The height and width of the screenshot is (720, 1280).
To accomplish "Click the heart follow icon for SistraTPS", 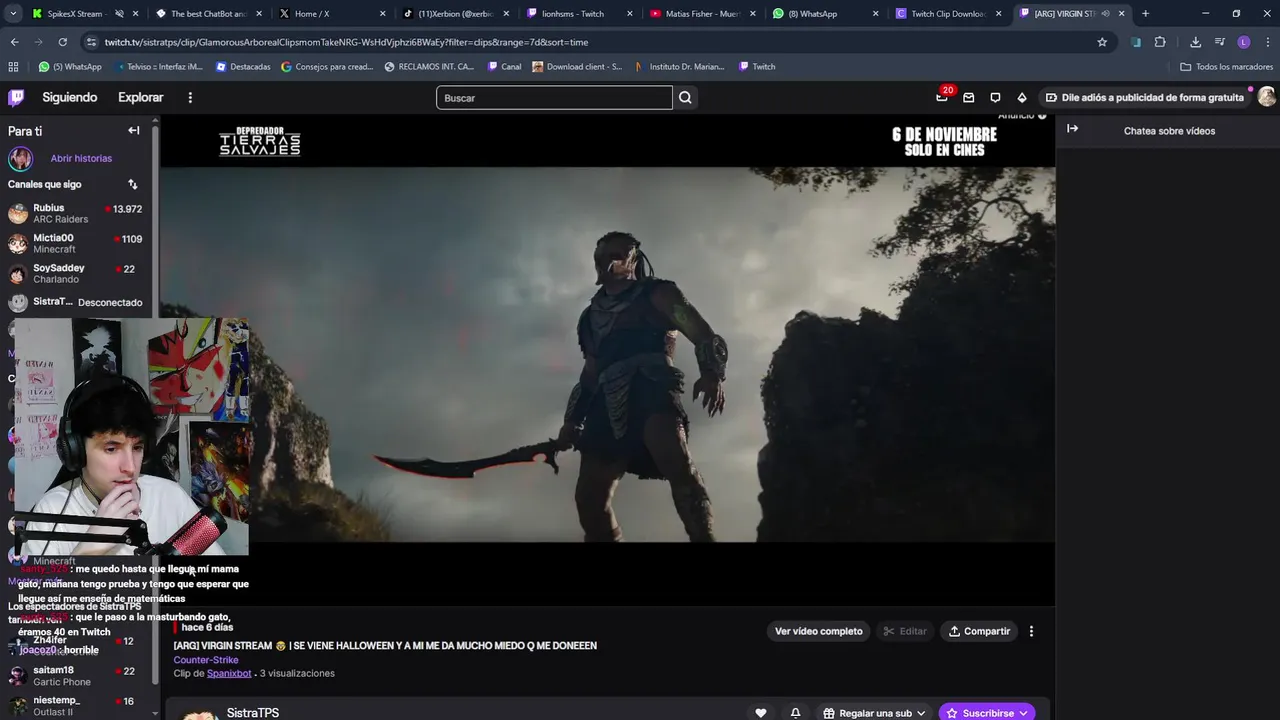I will point(761,713).
